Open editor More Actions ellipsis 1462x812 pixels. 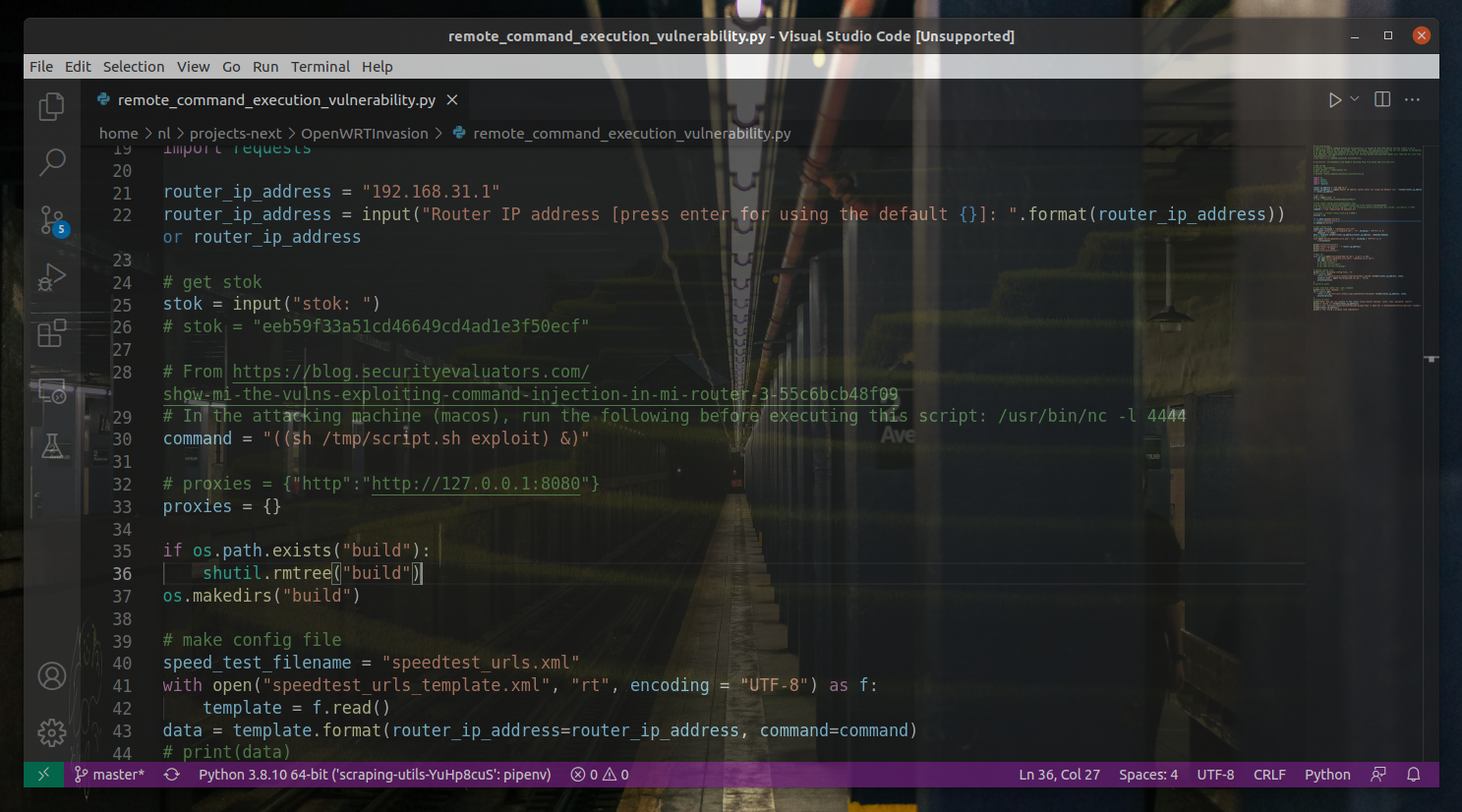pos(1413,99)
